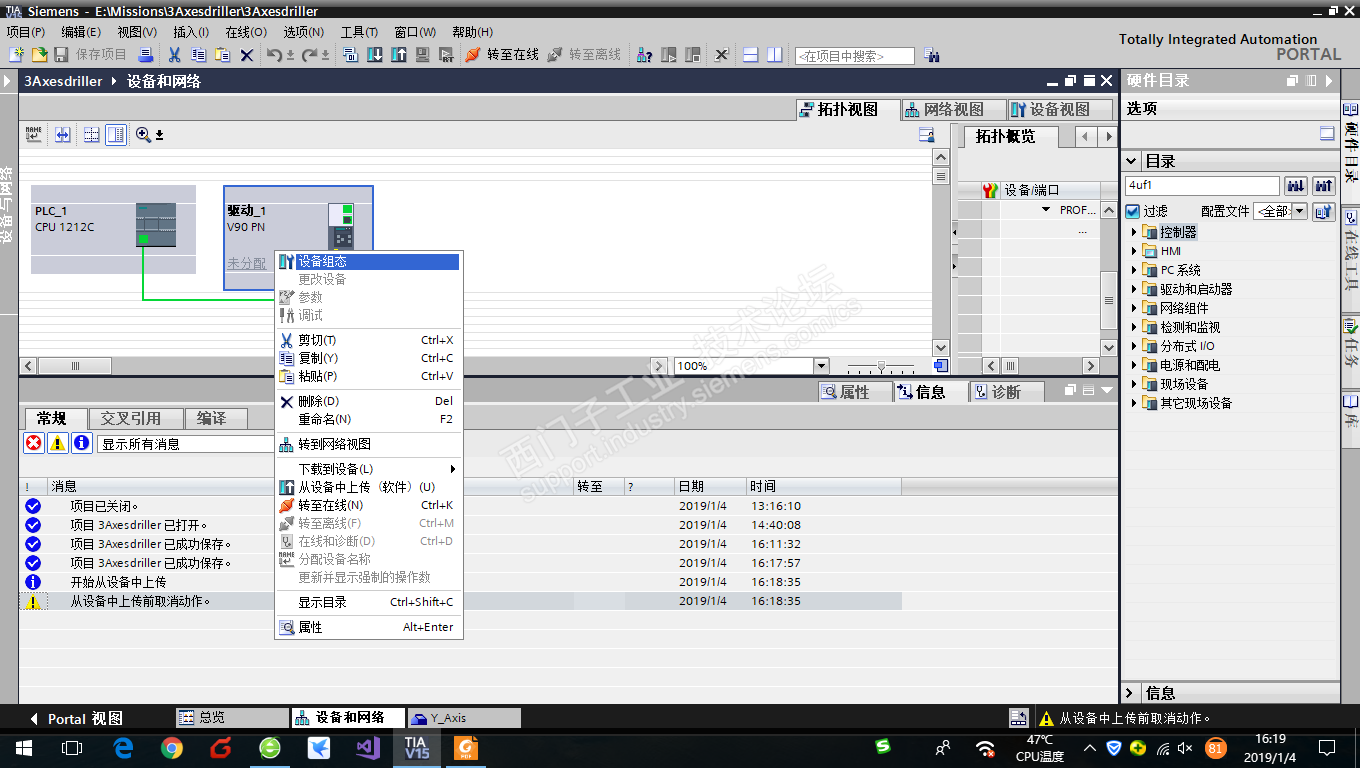1360x768 pixels.
Task: Click the 转至在线 toolbar button
Action: coord(502,55)
